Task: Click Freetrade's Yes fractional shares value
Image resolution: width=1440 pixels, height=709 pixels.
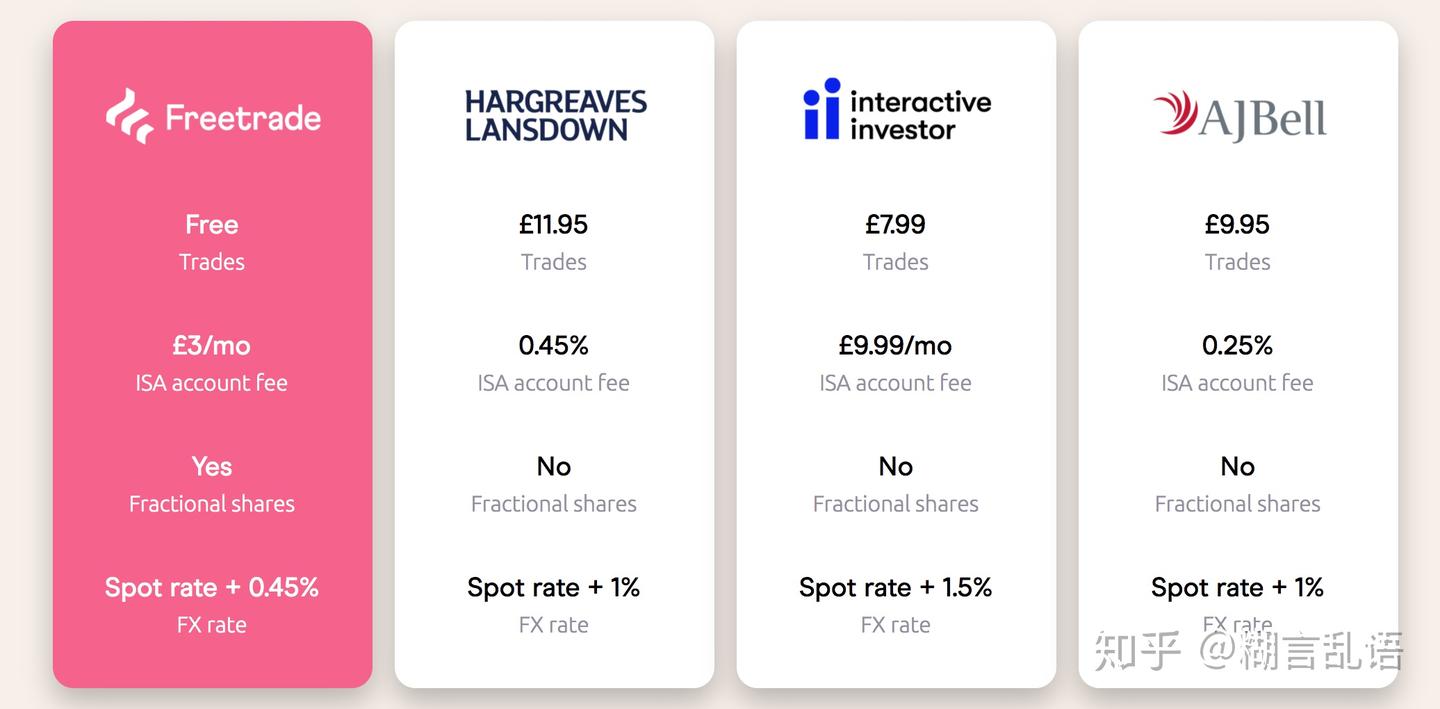Action: pyautogui.click(x=212, y=467)
